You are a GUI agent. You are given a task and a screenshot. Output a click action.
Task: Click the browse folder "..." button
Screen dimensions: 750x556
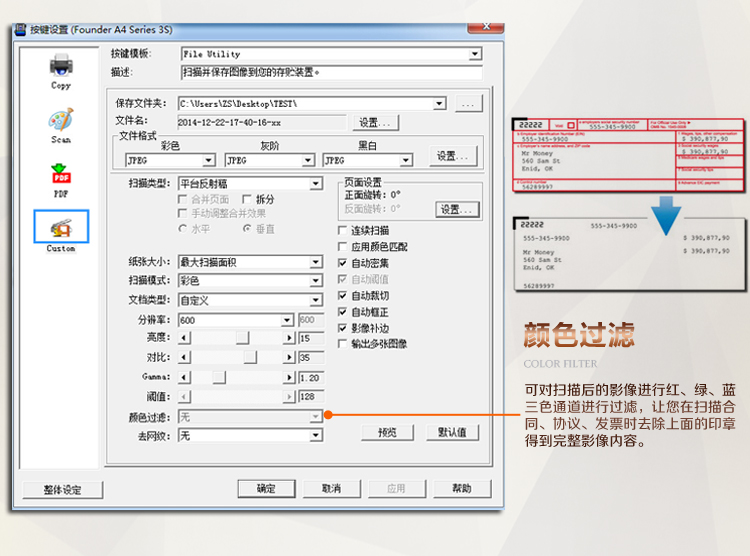tap(469, 103)
